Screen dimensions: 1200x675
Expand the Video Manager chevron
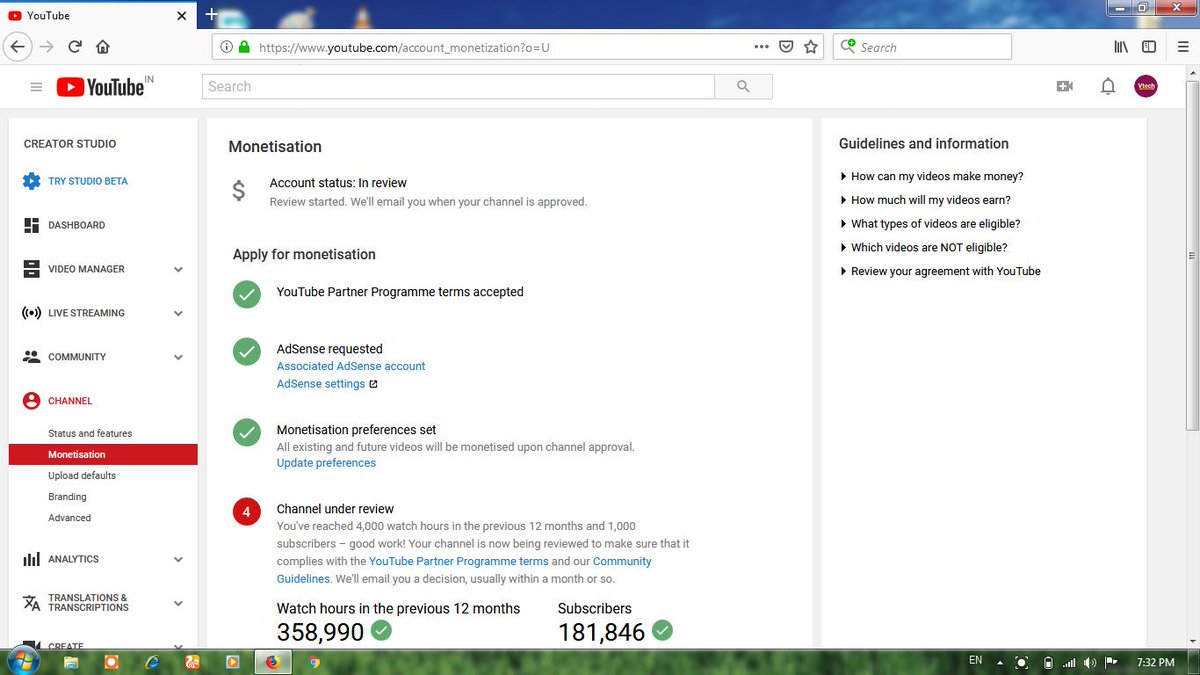(178, 269)
